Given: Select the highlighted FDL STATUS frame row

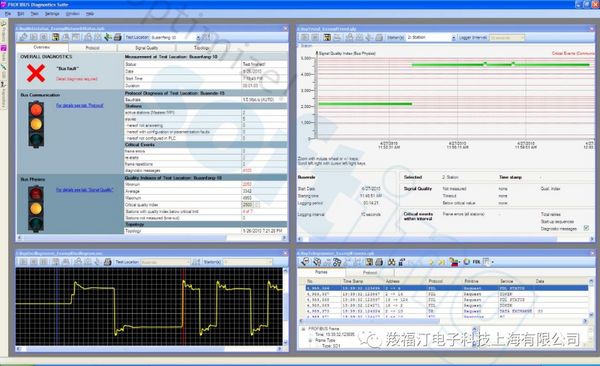Looking at the screenshot, I should [447, 288].
